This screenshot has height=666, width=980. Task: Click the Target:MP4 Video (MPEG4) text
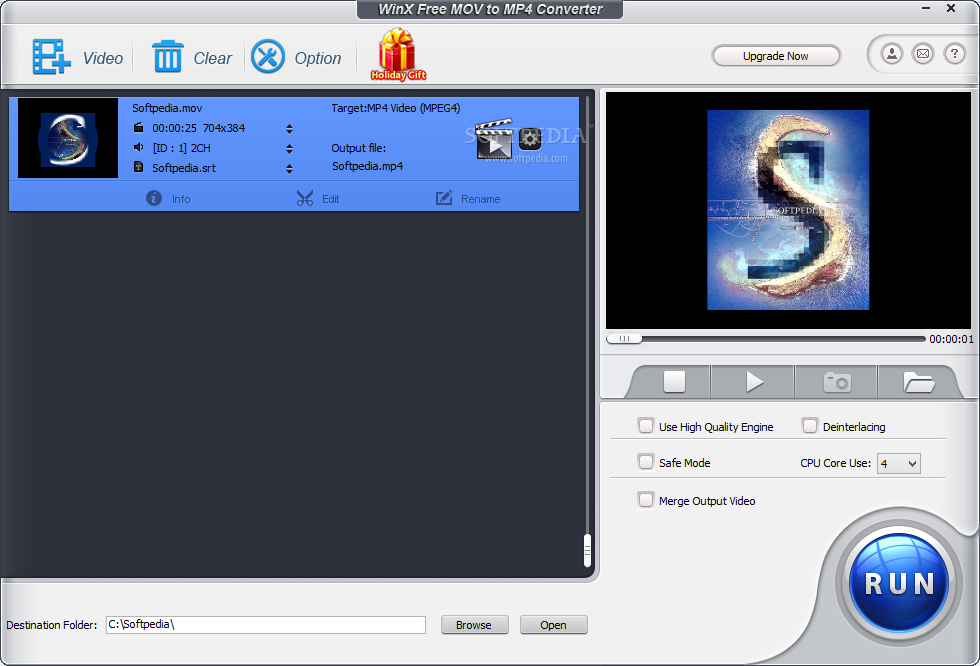(x=396, y=108)
